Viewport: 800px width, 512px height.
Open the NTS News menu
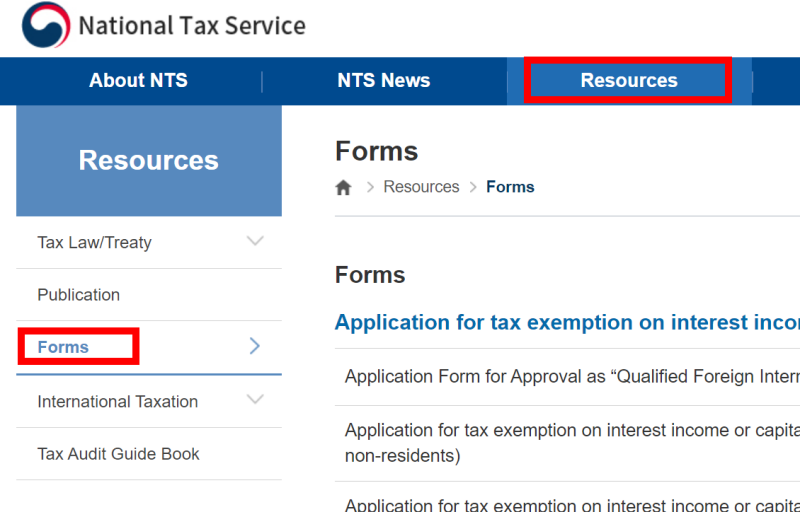click(x=384, y=81)
